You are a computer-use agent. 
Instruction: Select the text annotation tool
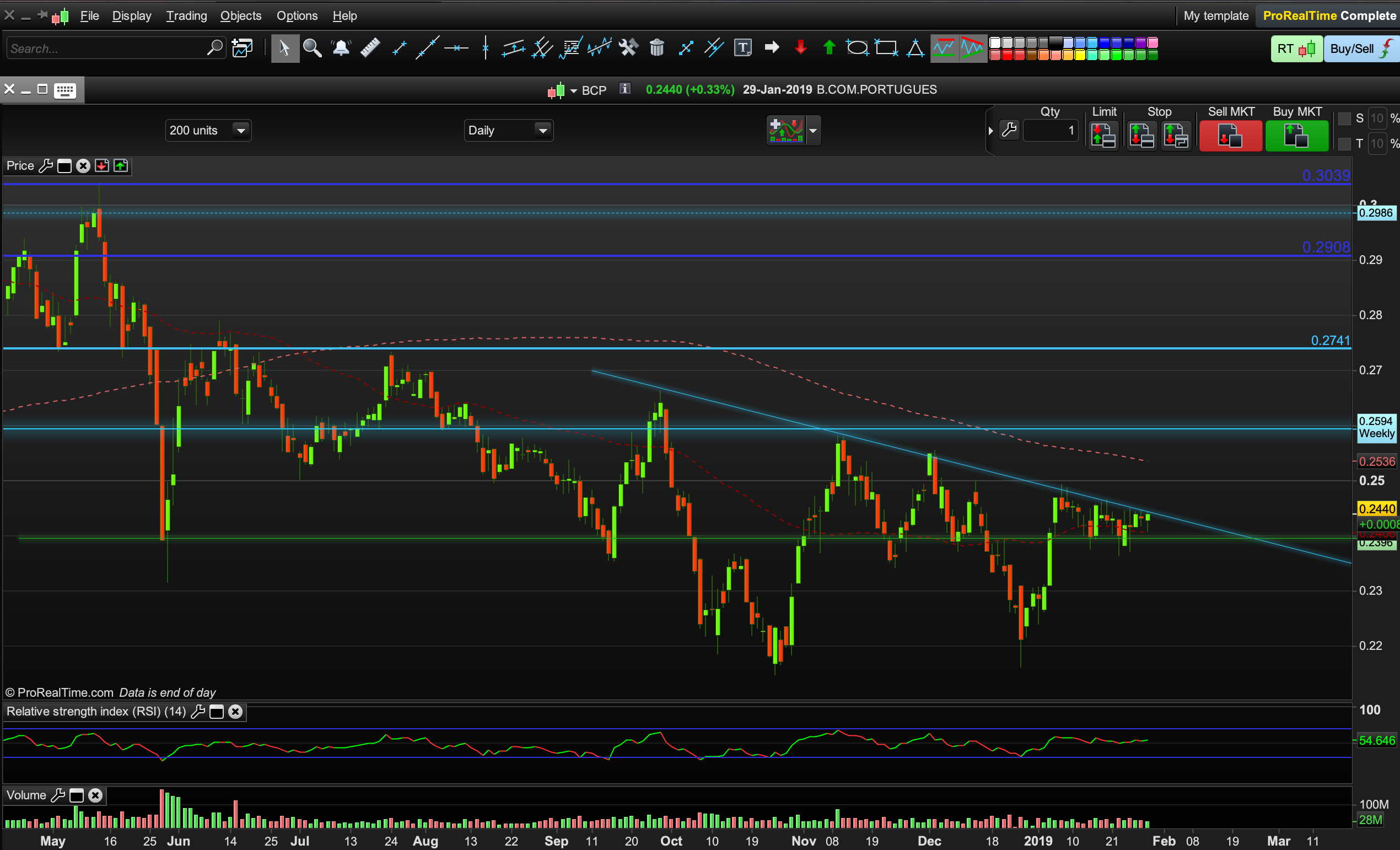(742, 49)
